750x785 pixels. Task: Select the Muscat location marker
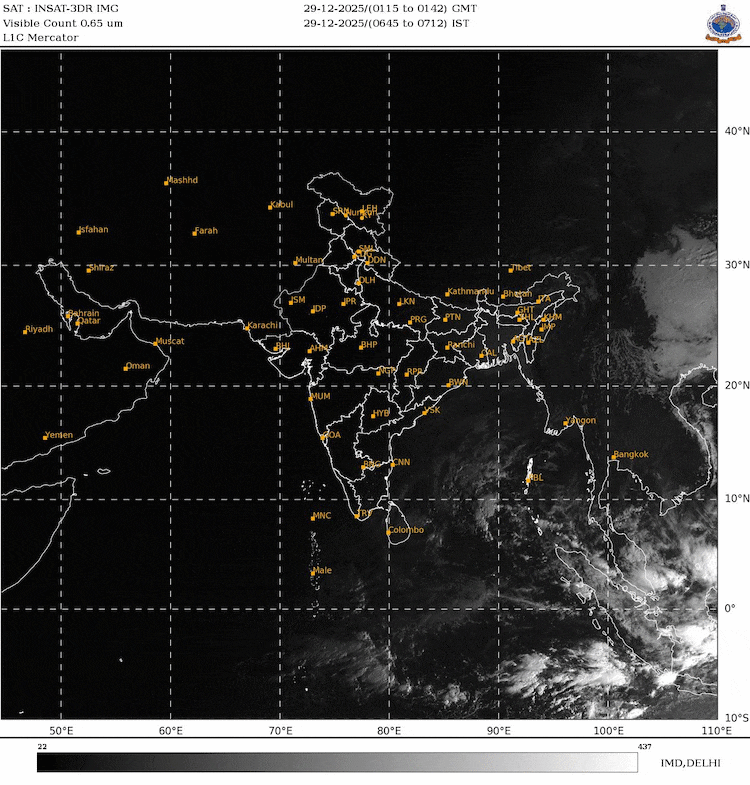coord(156,343)
